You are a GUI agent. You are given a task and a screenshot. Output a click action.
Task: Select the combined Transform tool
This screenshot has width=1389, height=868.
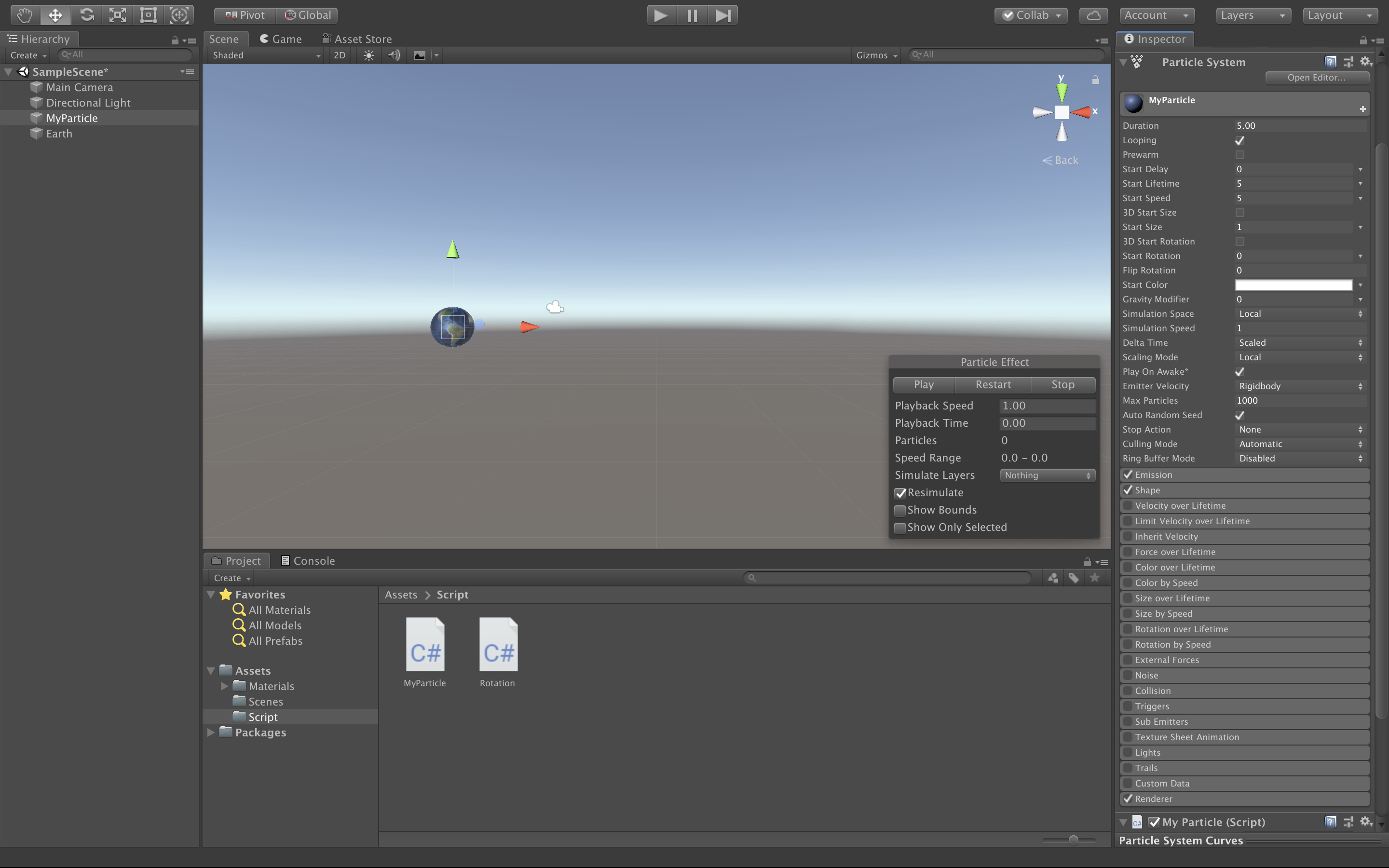tap(179, 15)
